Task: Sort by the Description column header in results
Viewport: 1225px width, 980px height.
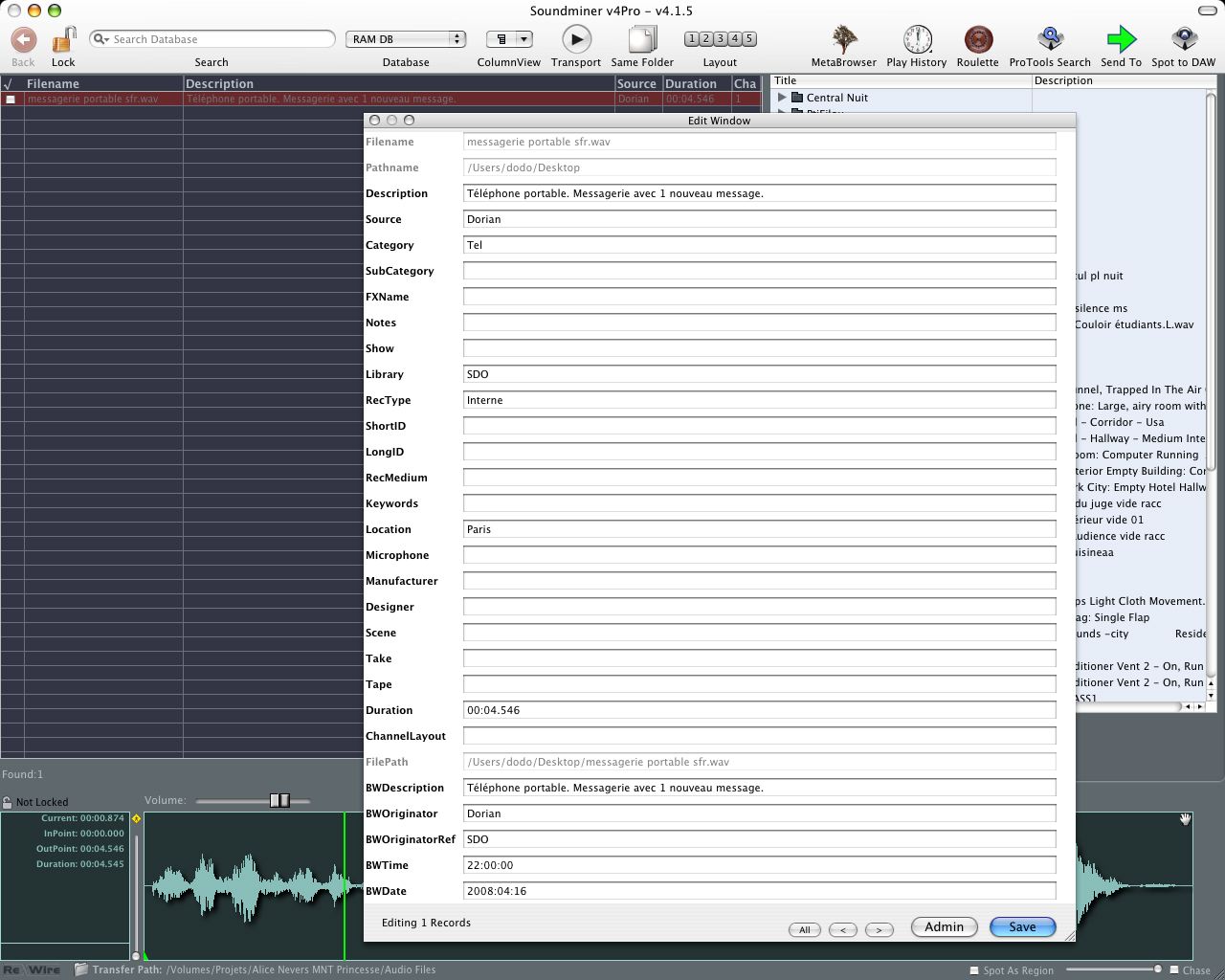Action: click(x=398, y=84)
